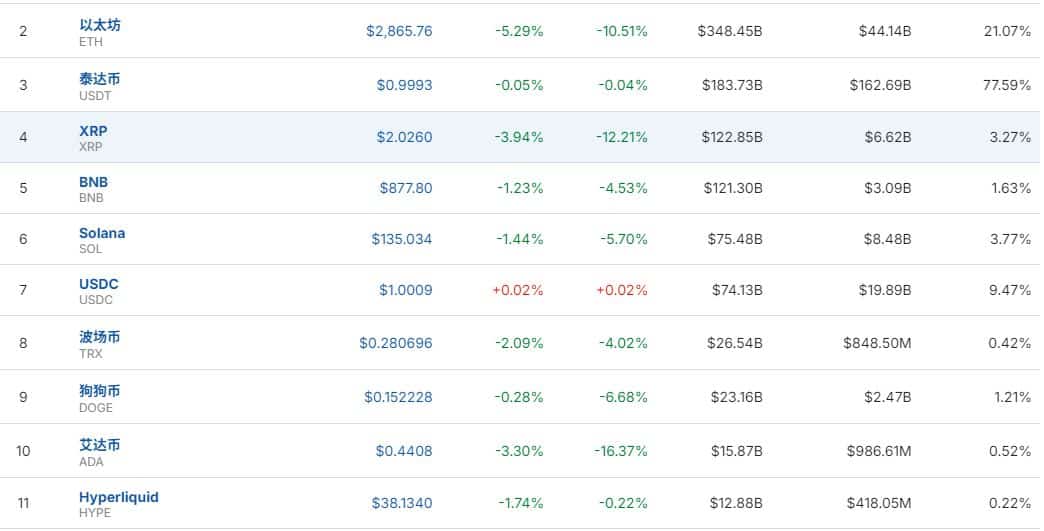Click the ETH price $2,865.76
1044x531 pixels.
point(399,31)
